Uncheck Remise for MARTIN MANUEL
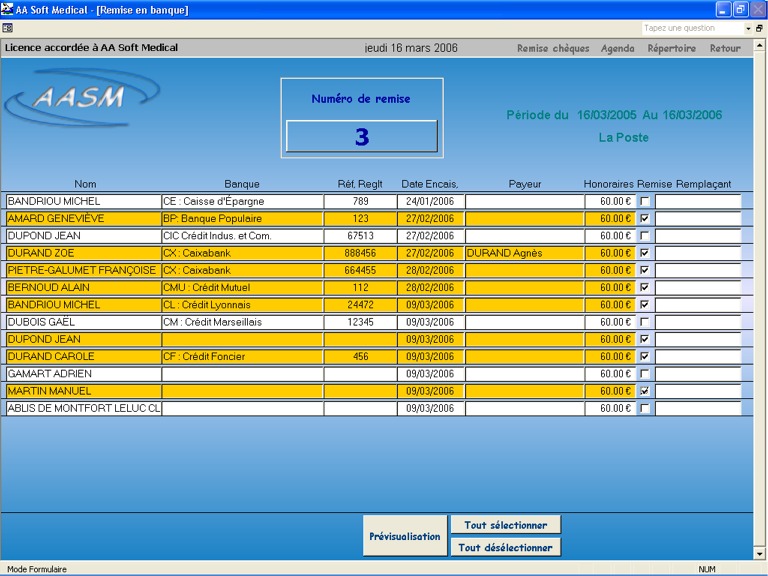The image size is (768, 576). (x=645, y=391)
